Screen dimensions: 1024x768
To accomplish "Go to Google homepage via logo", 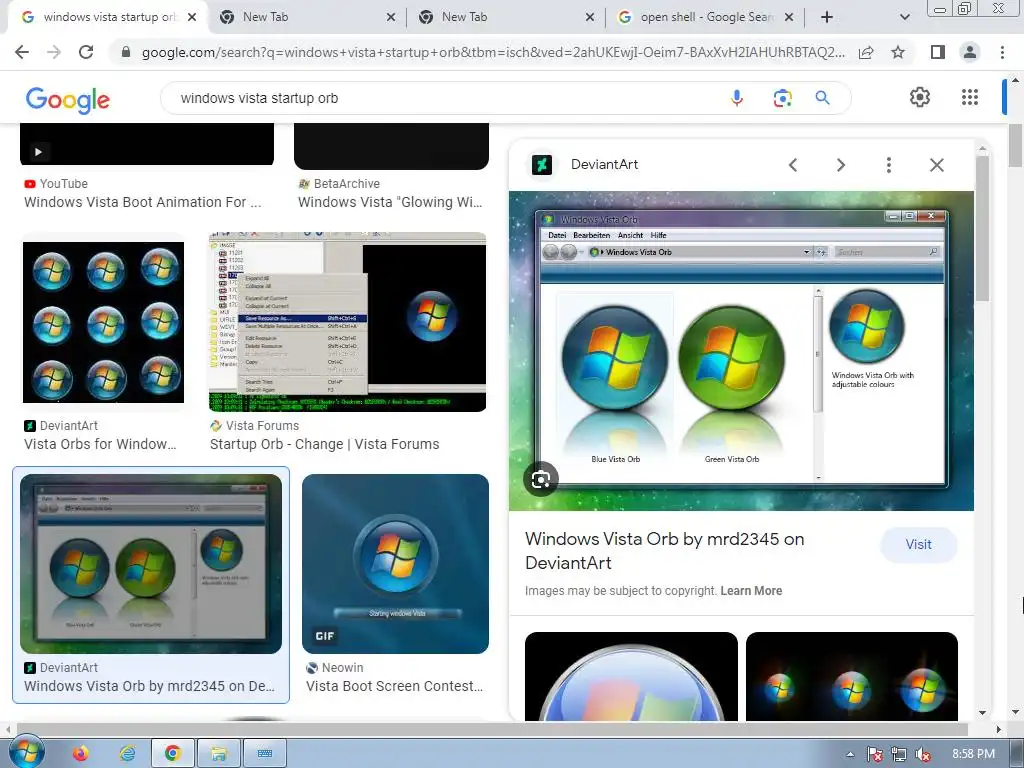I will click(68, 99).
